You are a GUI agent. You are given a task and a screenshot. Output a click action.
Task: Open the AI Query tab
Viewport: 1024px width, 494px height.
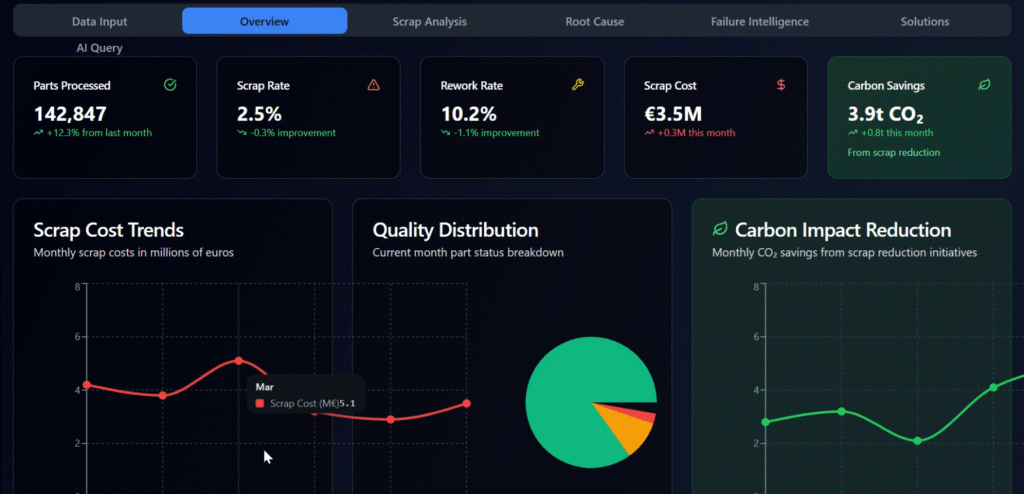click(100, 48)
